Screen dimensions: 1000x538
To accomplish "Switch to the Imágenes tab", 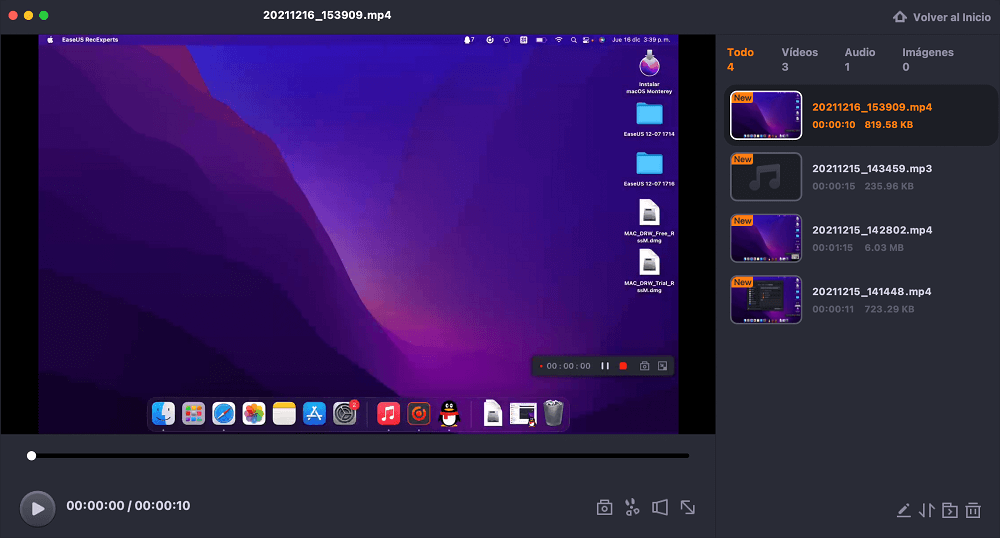I will coord(928,59).
